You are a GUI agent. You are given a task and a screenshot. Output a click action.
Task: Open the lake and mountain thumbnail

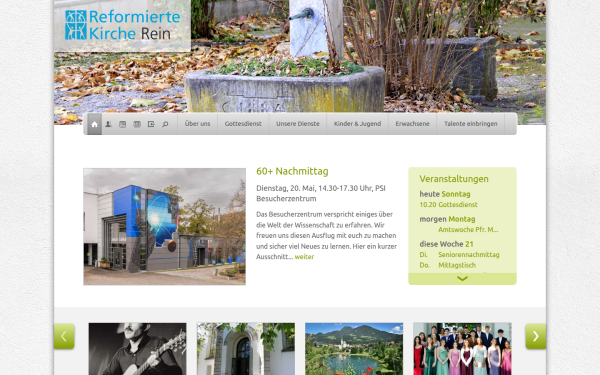point(354,349)
